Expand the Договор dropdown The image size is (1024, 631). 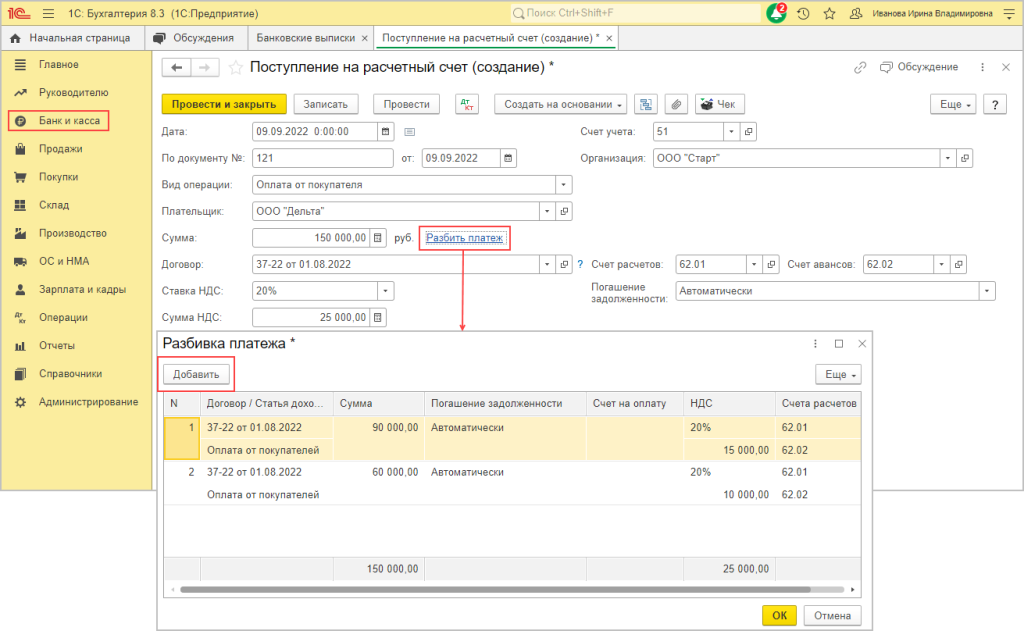click(x=547, y=265)
